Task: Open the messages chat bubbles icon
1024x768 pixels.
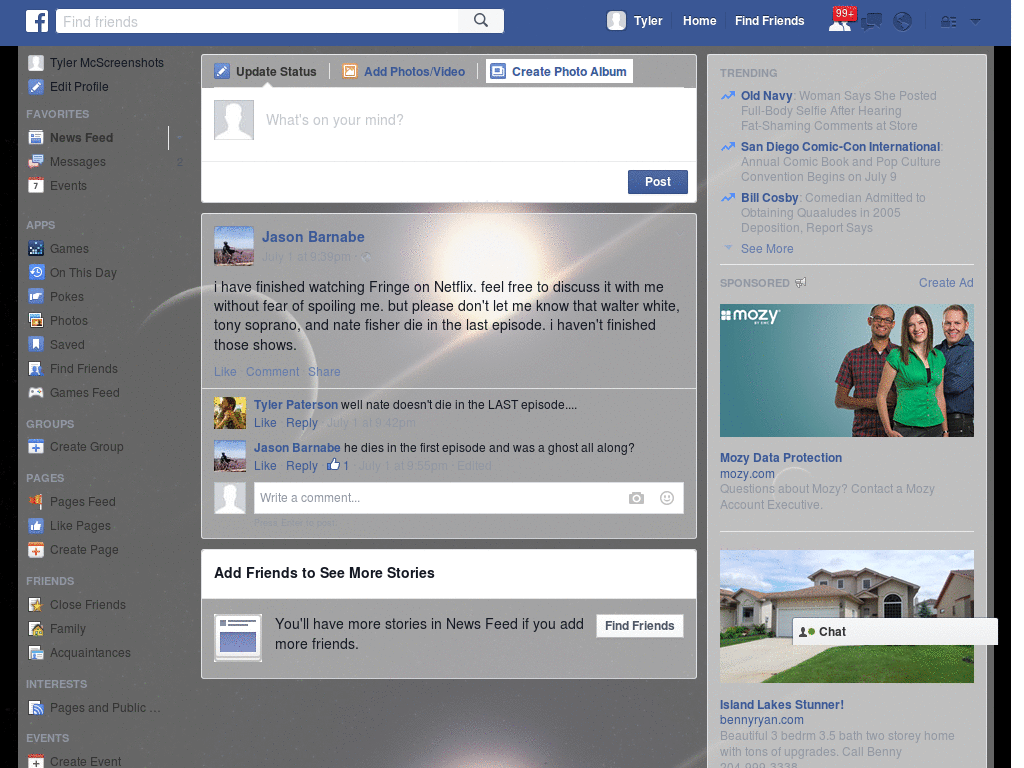Action: click(871, 22)
